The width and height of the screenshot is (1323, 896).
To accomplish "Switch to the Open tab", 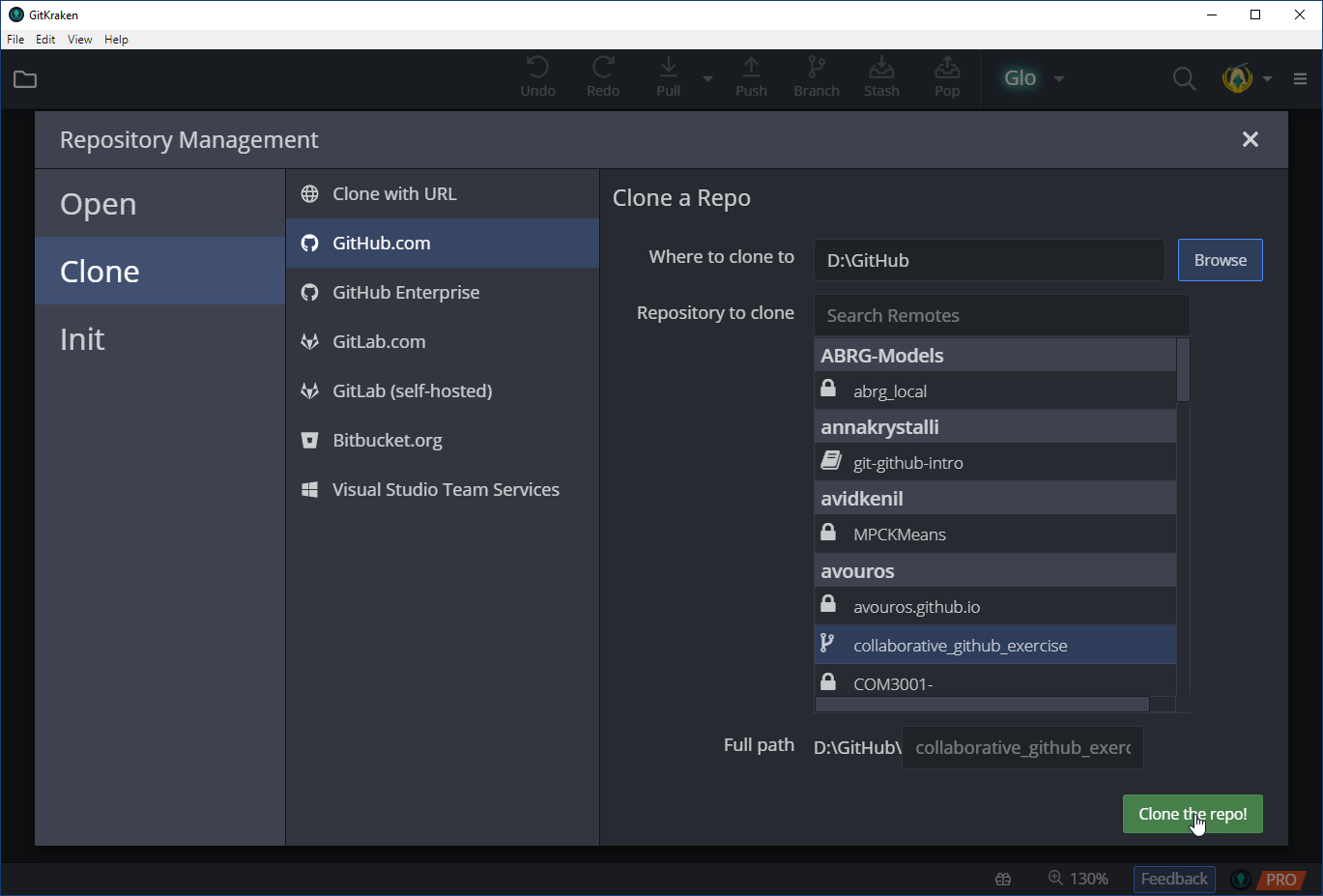I will 160,204.
